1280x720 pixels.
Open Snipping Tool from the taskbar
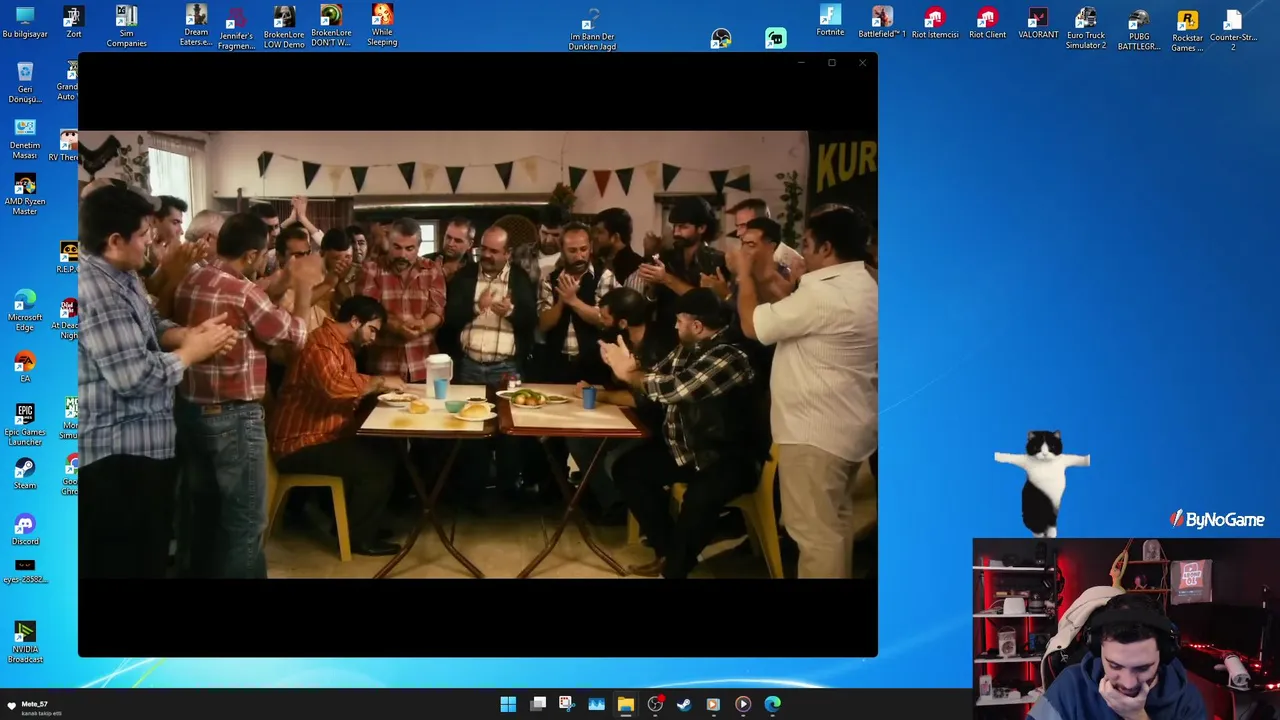tap(566, 704)
